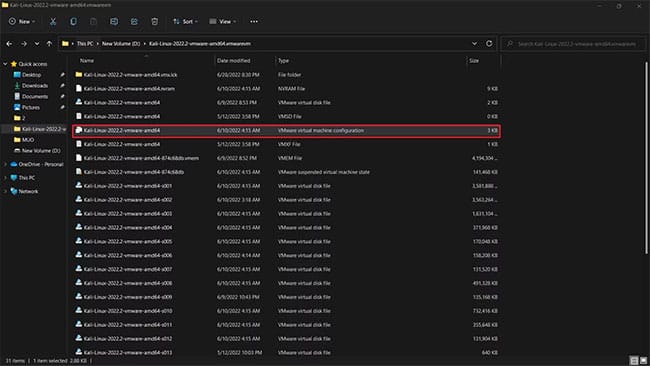Click the search box for this folder
The height and width of the screenshot is (366, 650).
pos(573,44)
